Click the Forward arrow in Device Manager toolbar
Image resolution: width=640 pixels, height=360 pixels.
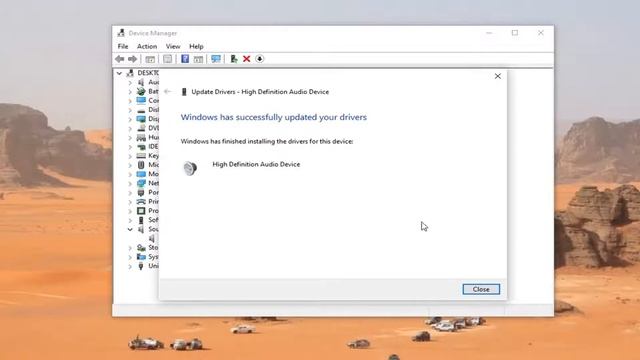pyautogui.click(x=132, y=59)
